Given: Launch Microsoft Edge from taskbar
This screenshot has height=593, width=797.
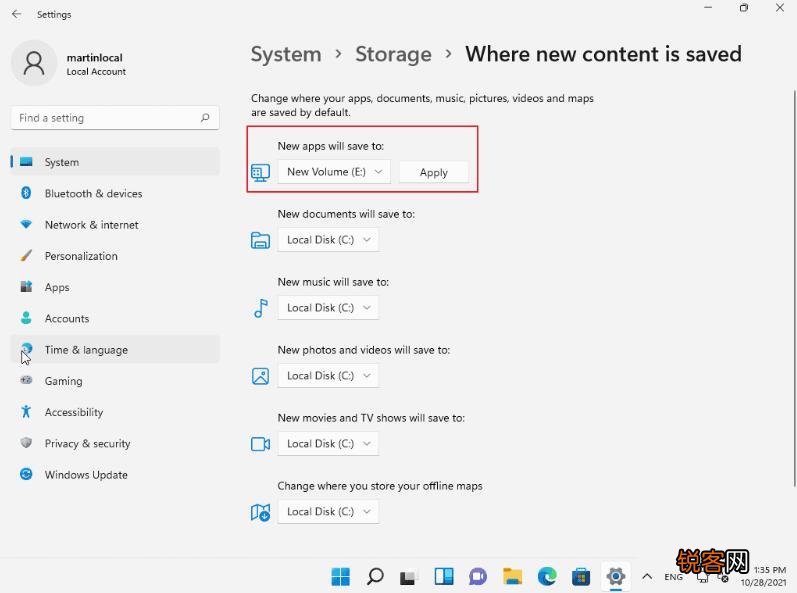Looking at the screenshot, I should coord(547,576).
